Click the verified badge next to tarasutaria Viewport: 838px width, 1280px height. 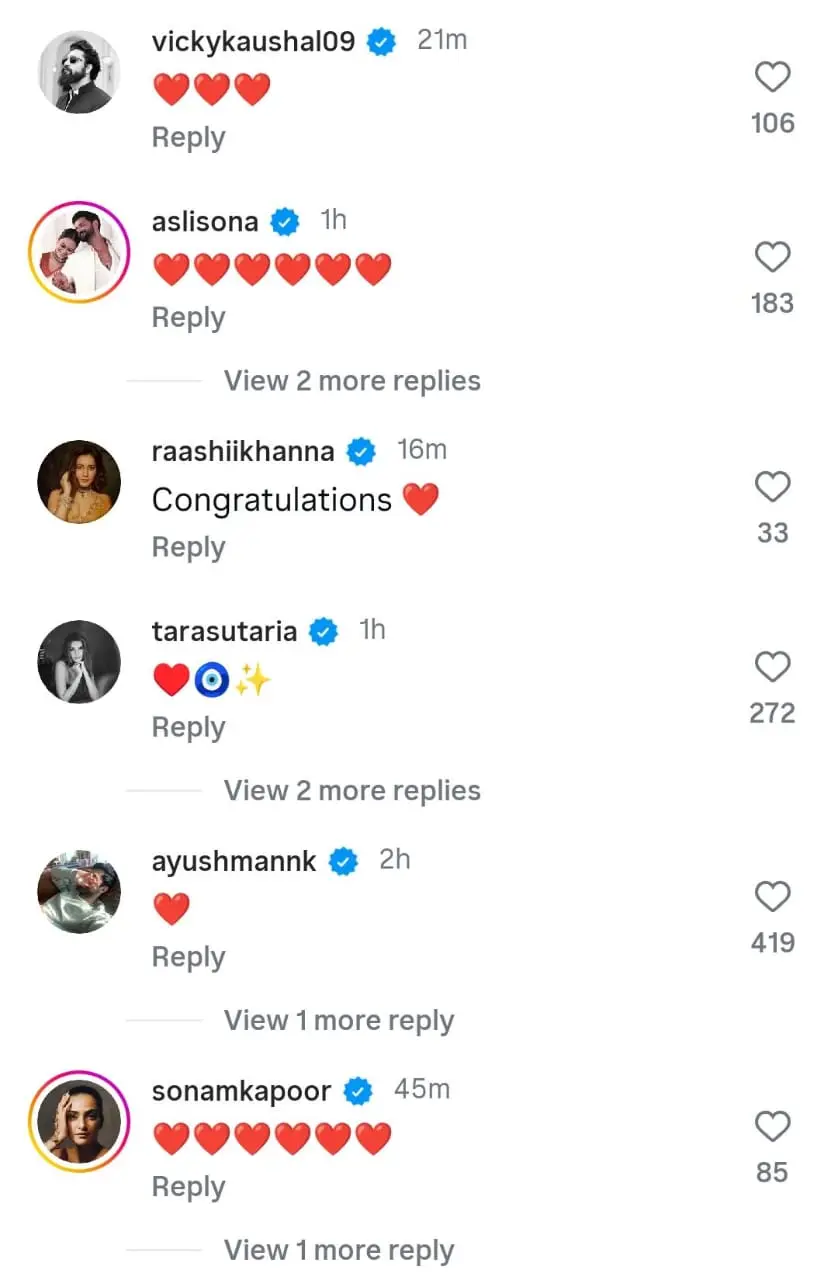323,632
